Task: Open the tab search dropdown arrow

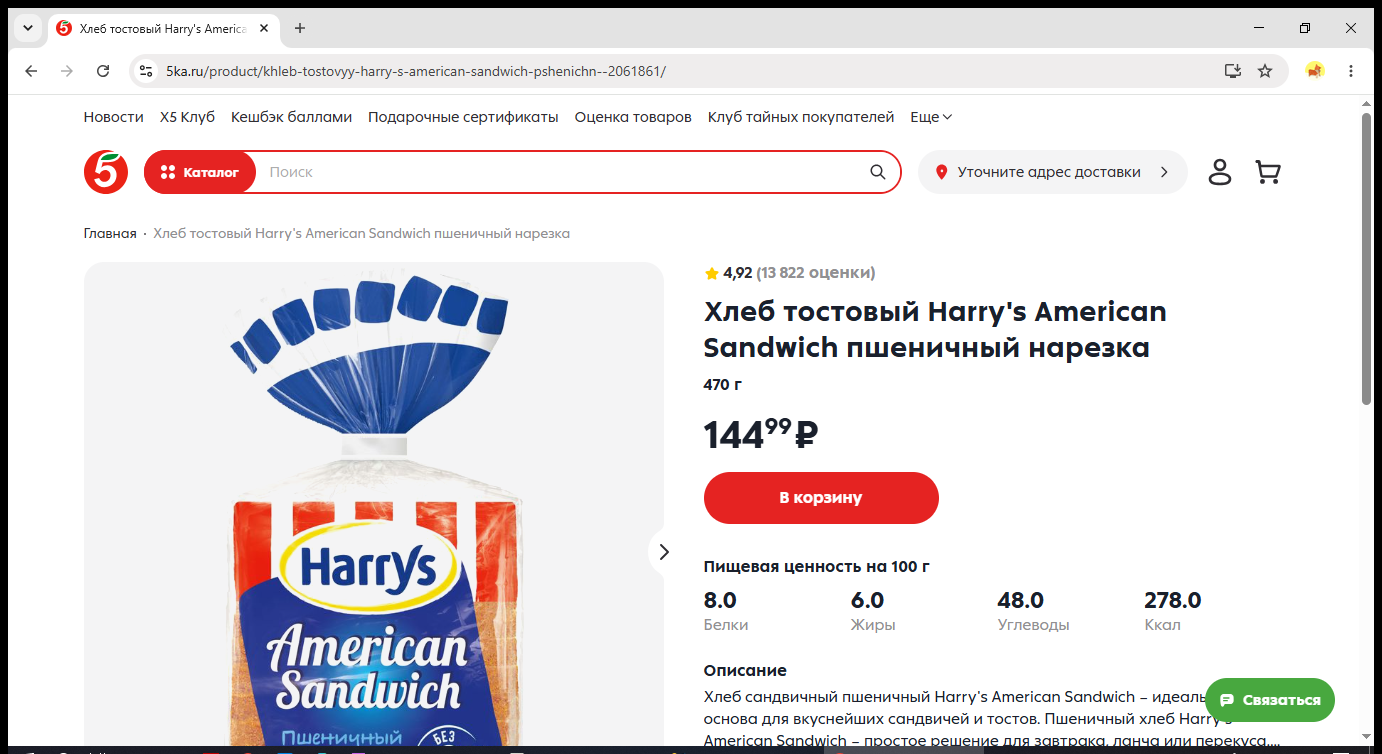Action: [27, 28]
